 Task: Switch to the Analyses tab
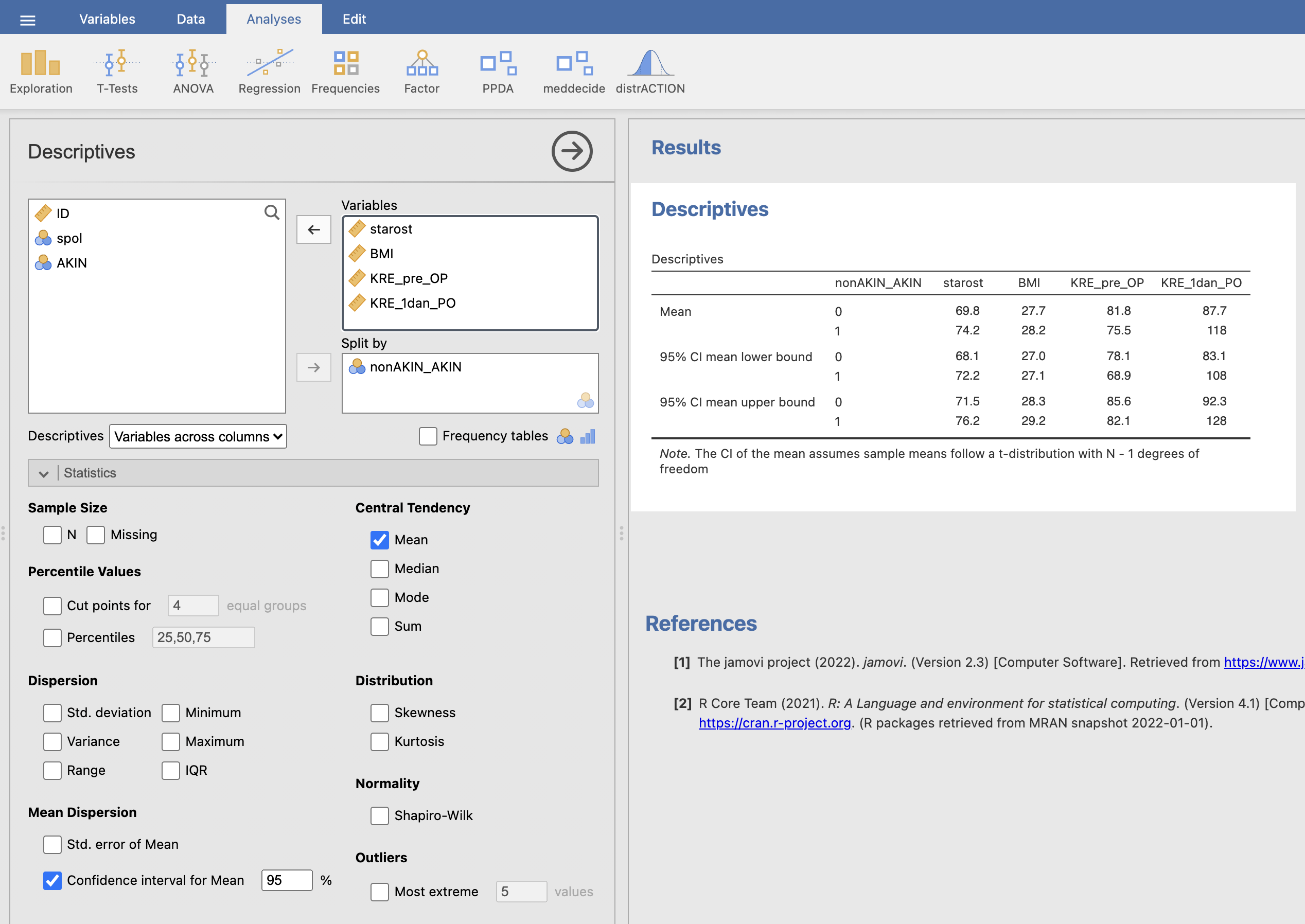click(x=274, y=19)
